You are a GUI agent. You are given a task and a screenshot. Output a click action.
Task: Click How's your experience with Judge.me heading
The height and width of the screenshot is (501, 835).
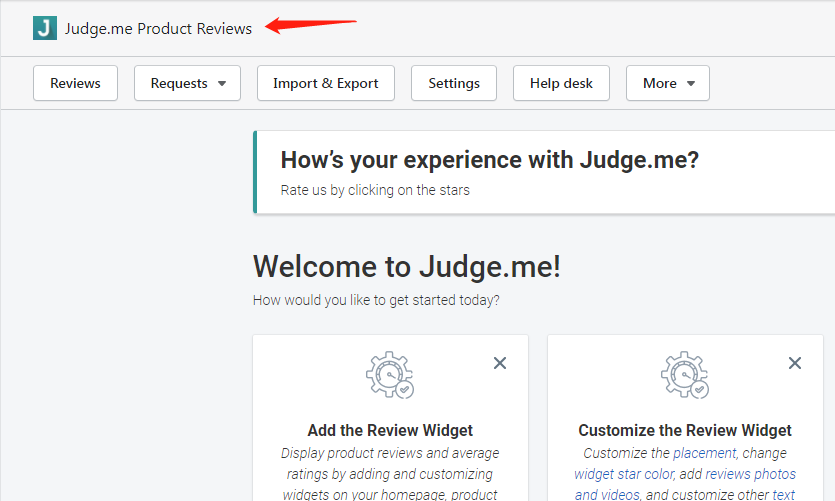tap(489, 160)
